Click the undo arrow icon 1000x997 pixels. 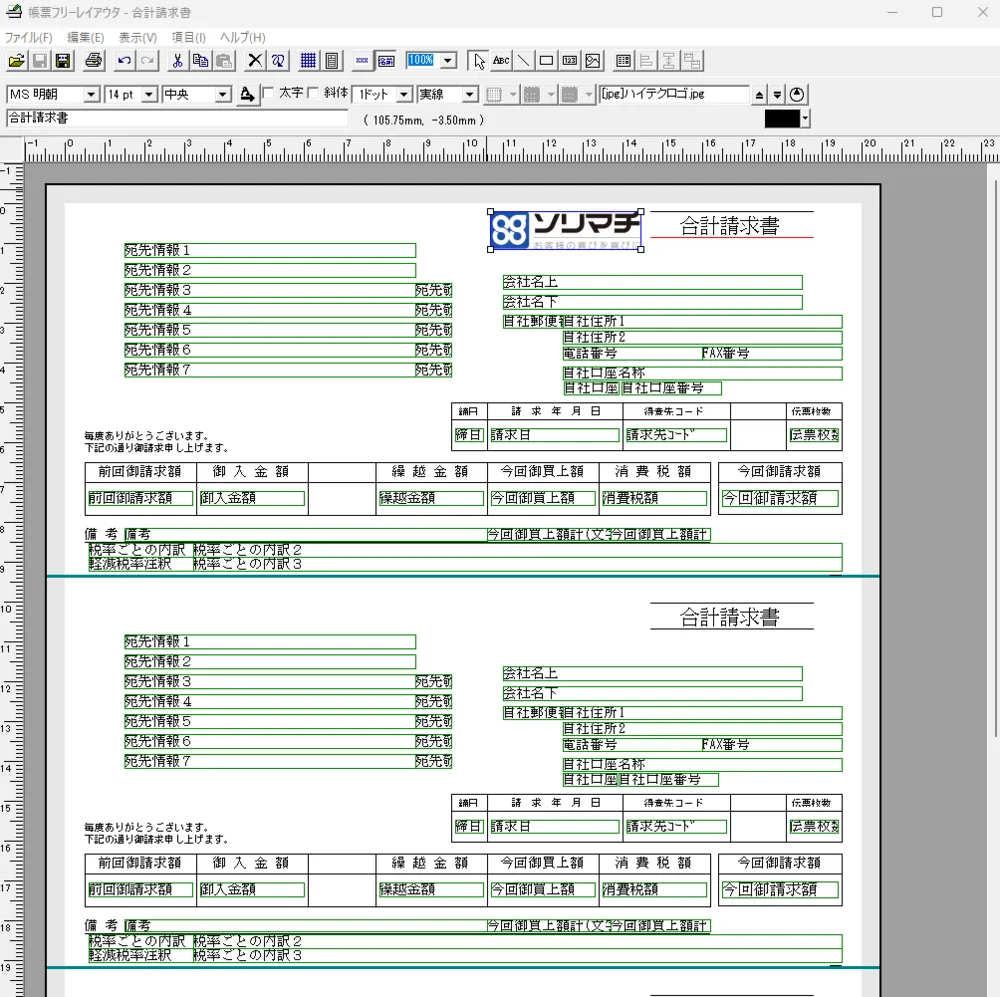coord(124,61)
